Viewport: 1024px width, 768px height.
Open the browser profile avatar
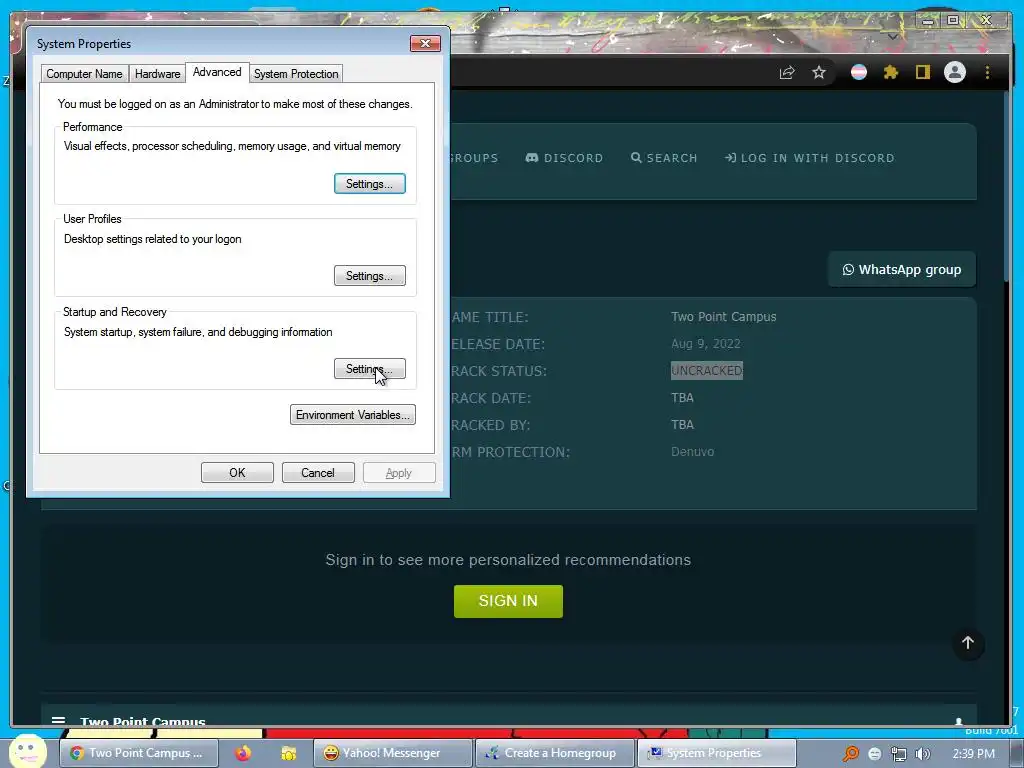955,72
